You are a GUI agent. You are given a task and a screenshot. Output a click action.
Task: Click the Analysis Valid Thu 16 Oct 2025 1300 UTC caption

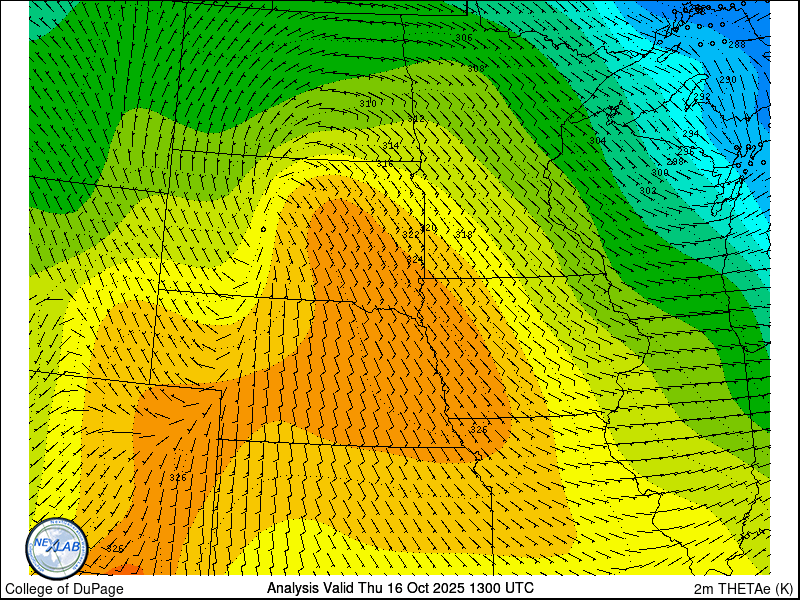click(400, 588)
